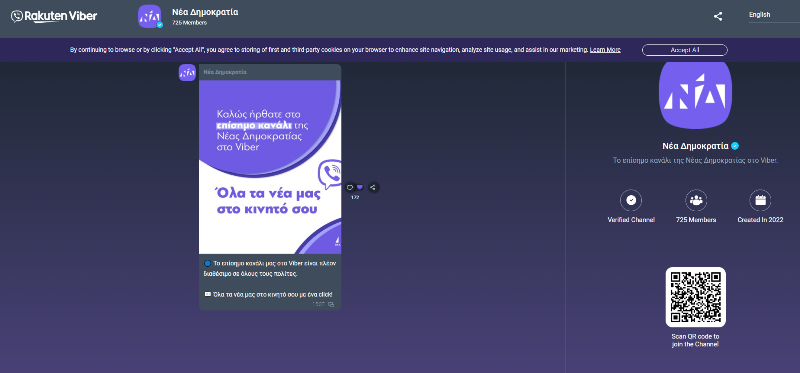Share the channel using the header share icon
The height and width of the screenshot is (373, 800).
pyautogui.click(x=718, y=16)
